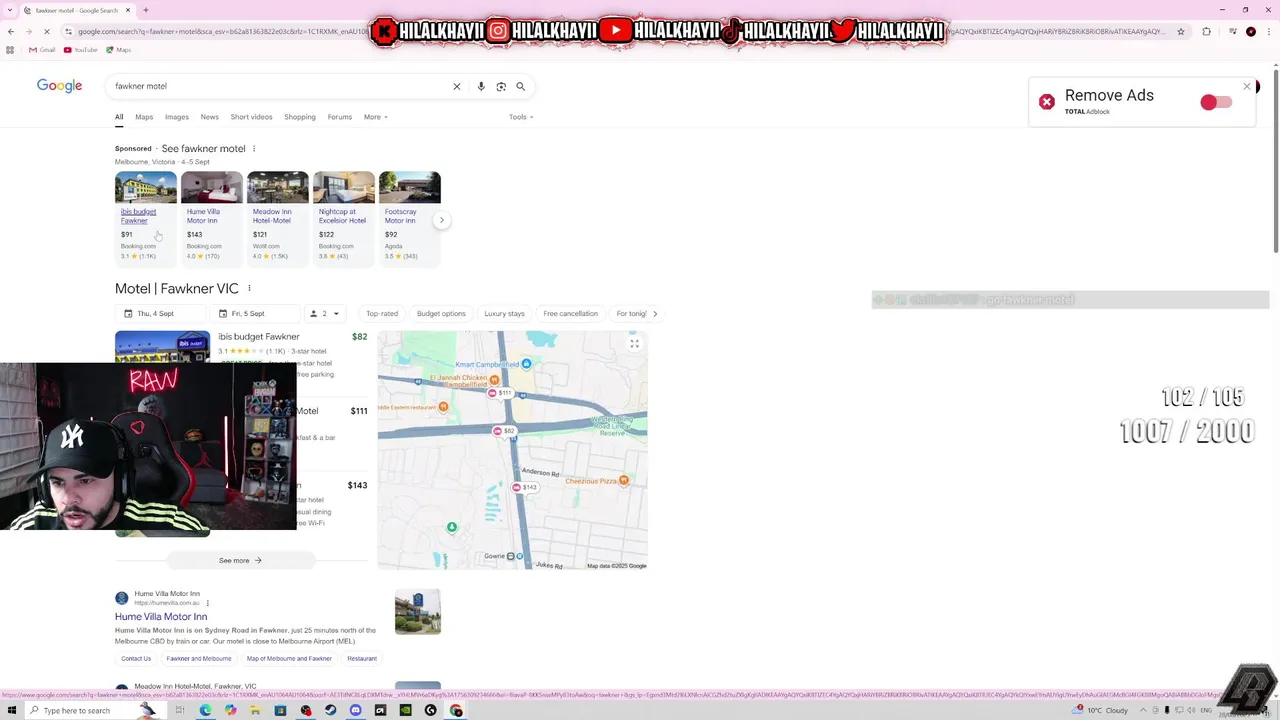Toggle the Free cancellation filter chip
This screenshot has height=720, width=1280.
570,314
